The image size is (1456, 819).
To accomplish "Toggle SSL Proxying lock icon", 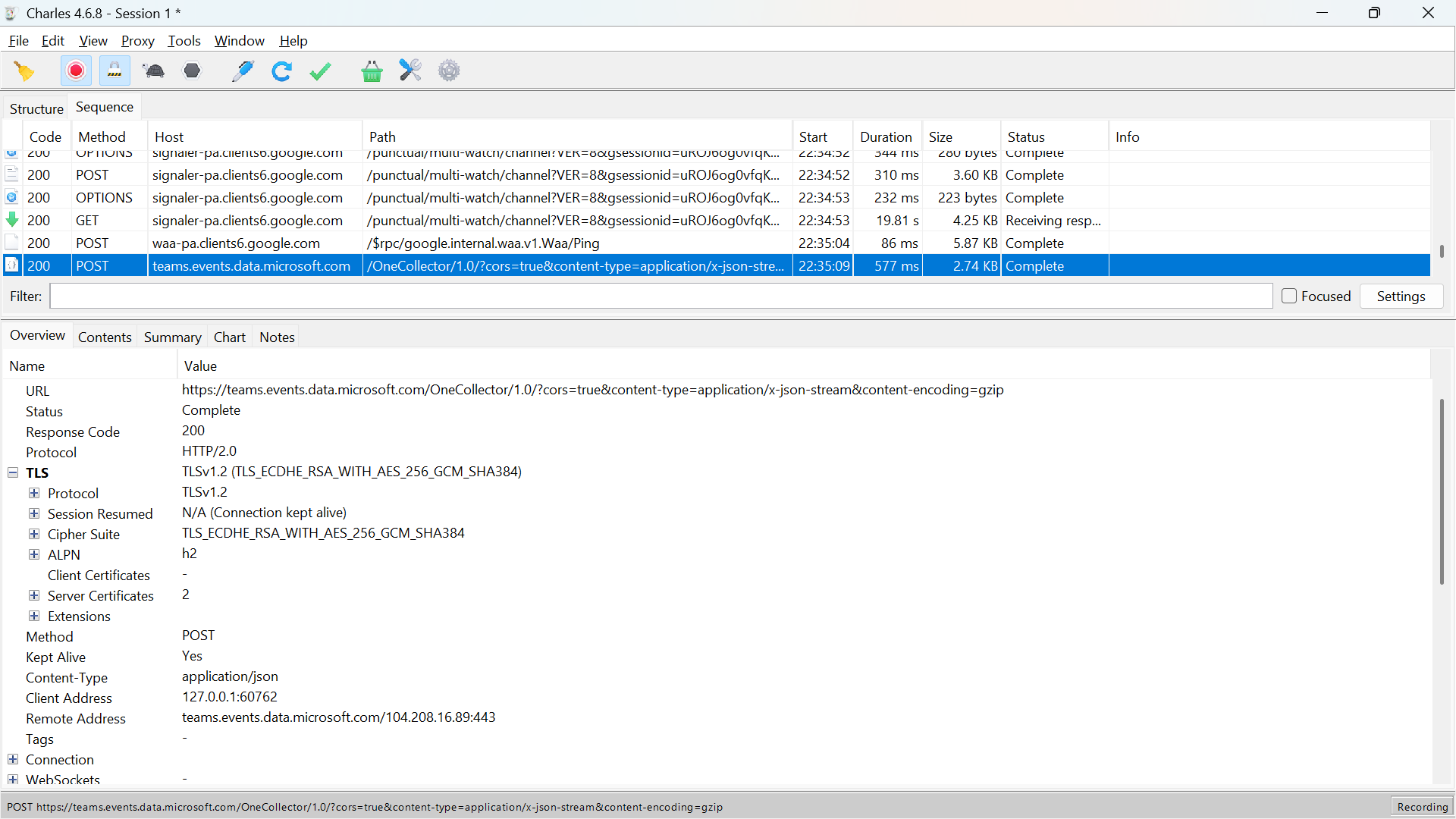I will coord(115,71).
